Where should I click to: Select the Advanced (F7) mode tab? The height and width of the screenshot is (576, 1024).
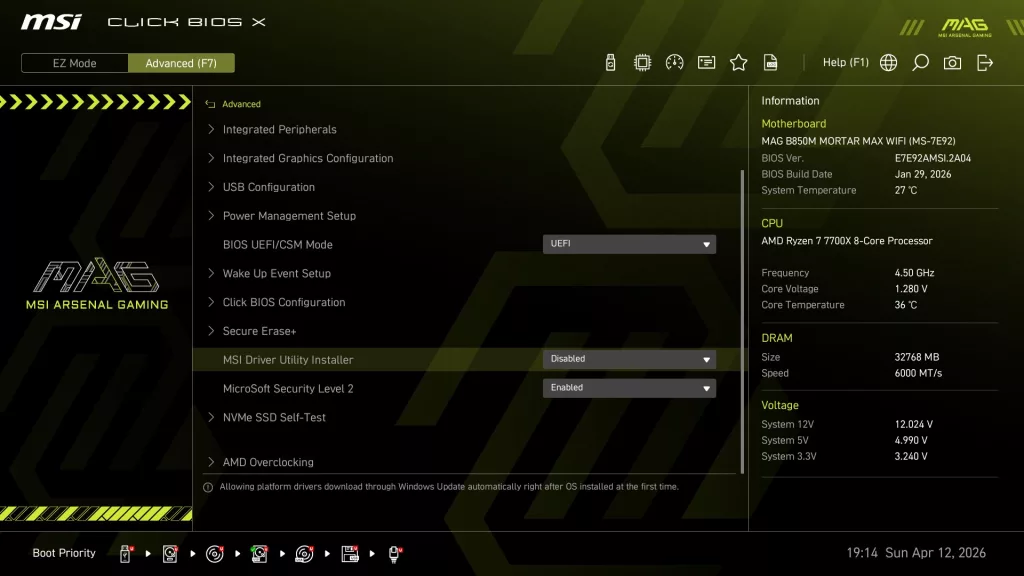[x=181, y=63]
